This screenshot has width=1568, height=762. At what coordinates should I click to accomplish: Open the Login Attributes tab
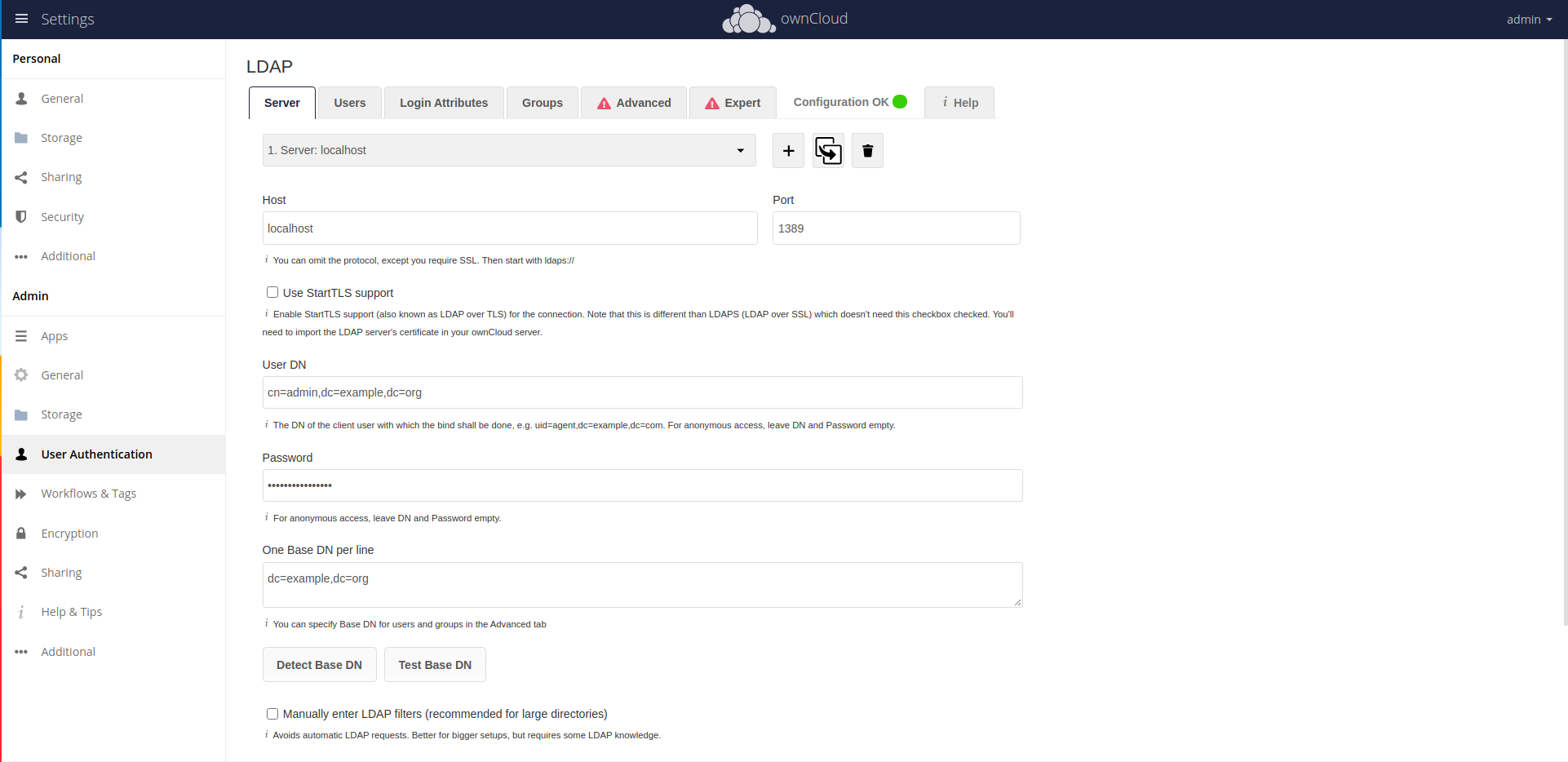point(444,103)
